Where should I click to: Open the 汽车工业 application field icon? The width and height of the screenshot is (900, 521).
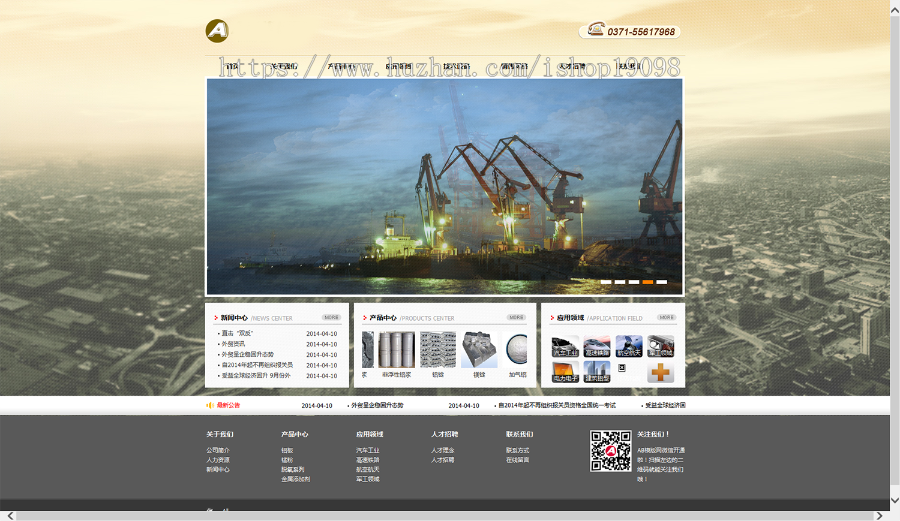pos(565,347)
